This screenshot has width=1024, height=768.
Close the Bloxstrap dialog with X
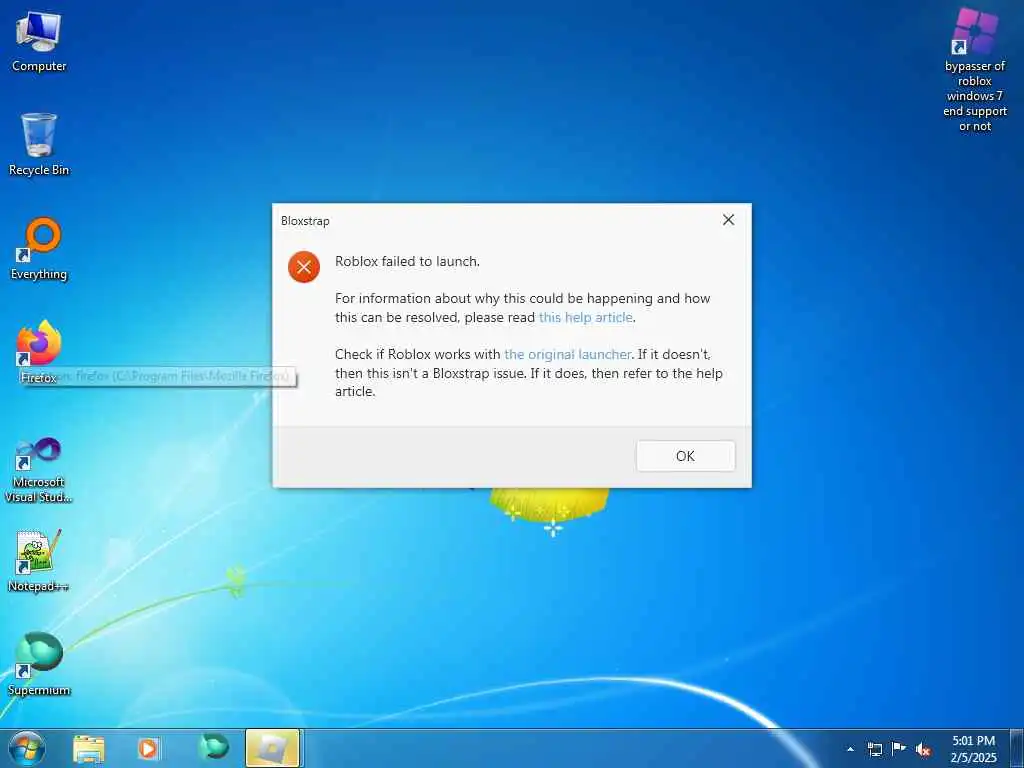pyautogui.click(x=728, y=220)
